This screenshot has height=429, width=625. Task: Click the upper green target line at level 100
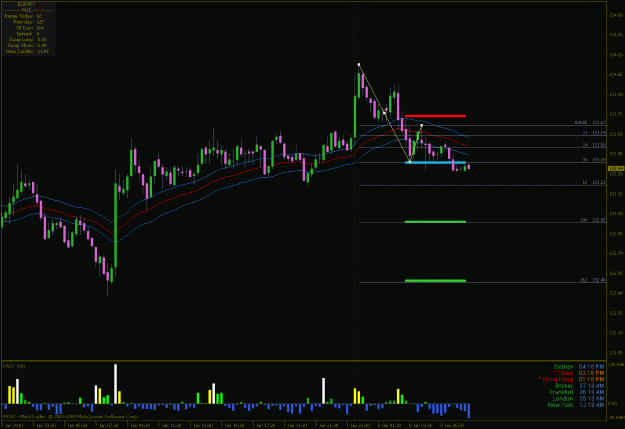(435, 221)
